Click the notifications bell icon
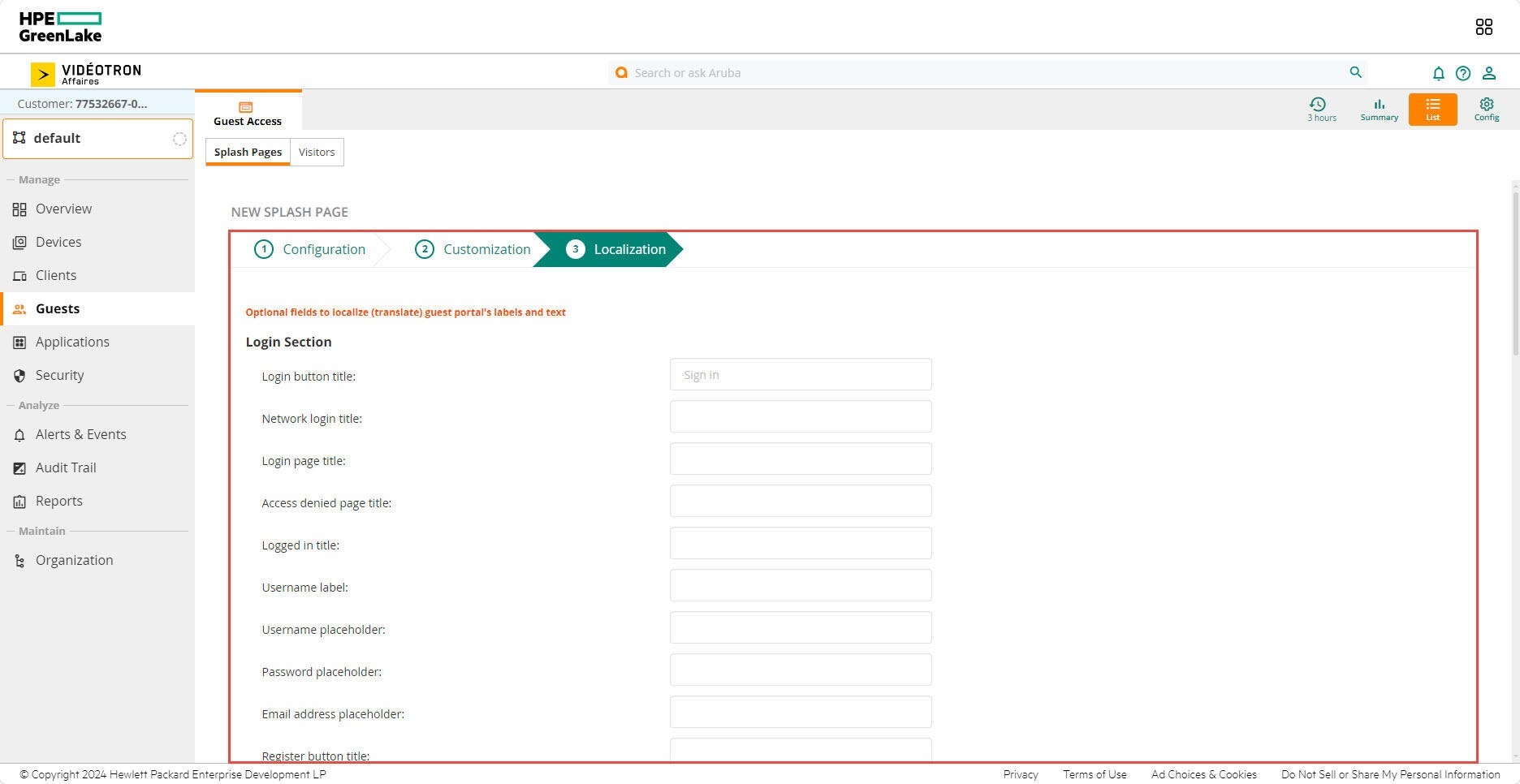This screenshot has height=784, width=1520. tap(1438, 73)
